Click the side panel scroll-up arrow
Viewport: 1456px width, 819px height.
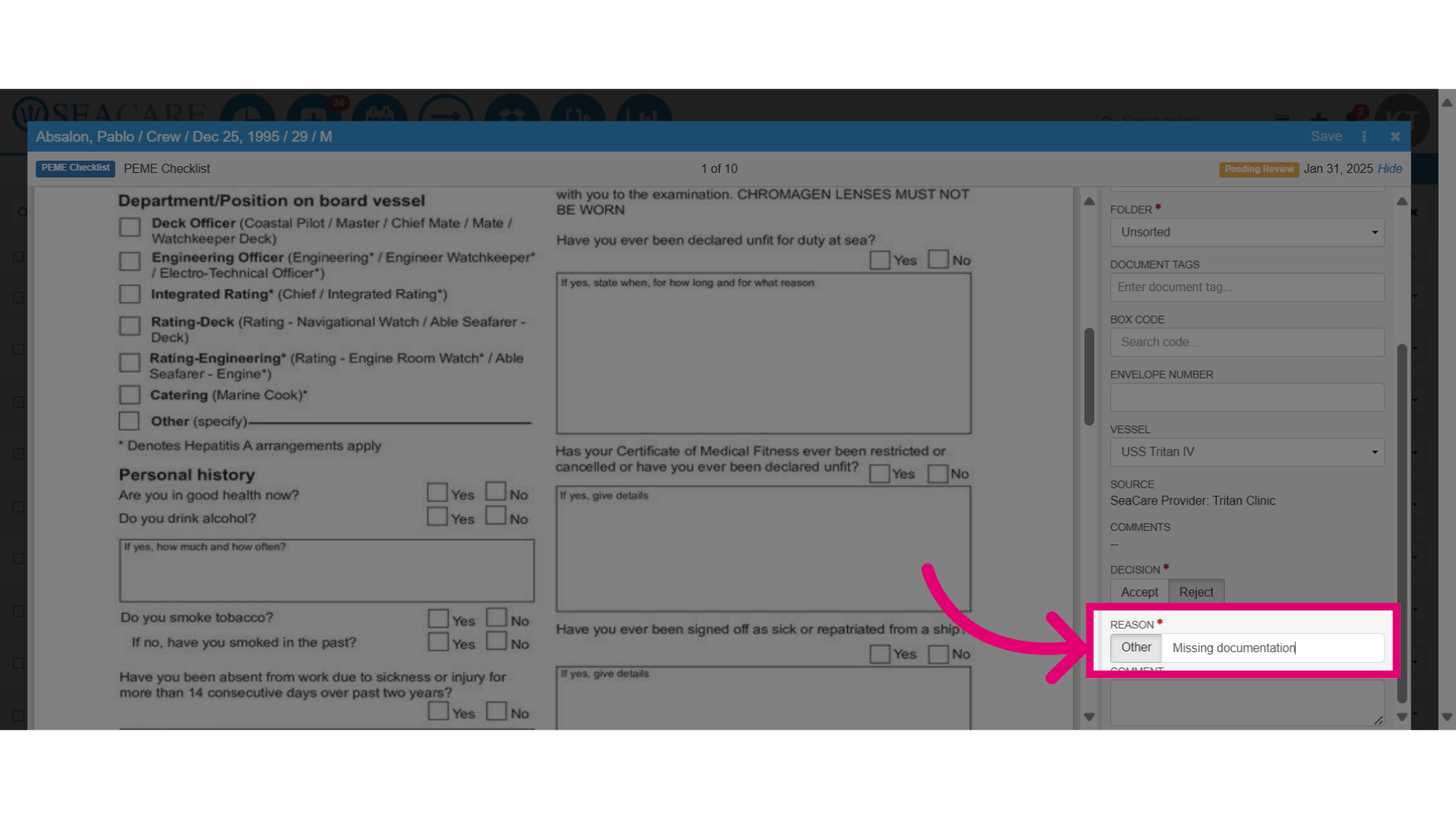click(1402, 201)
